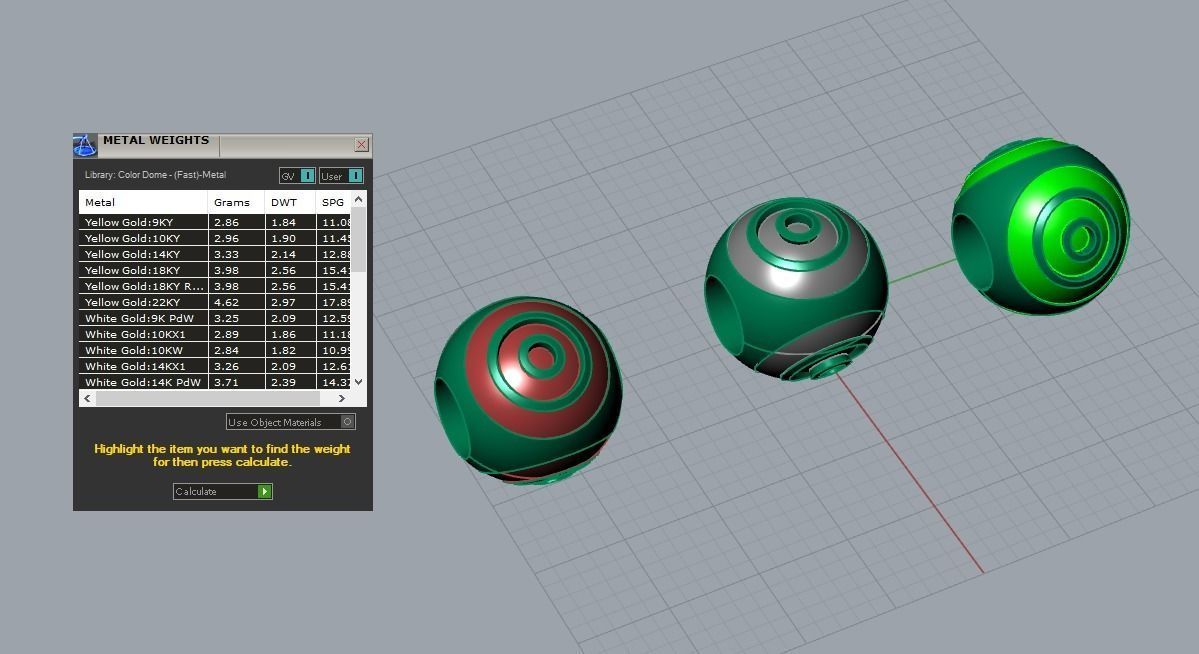Select the Yellow Gold:14KY row
The image size is (1199, 654).
click(215, 255)
